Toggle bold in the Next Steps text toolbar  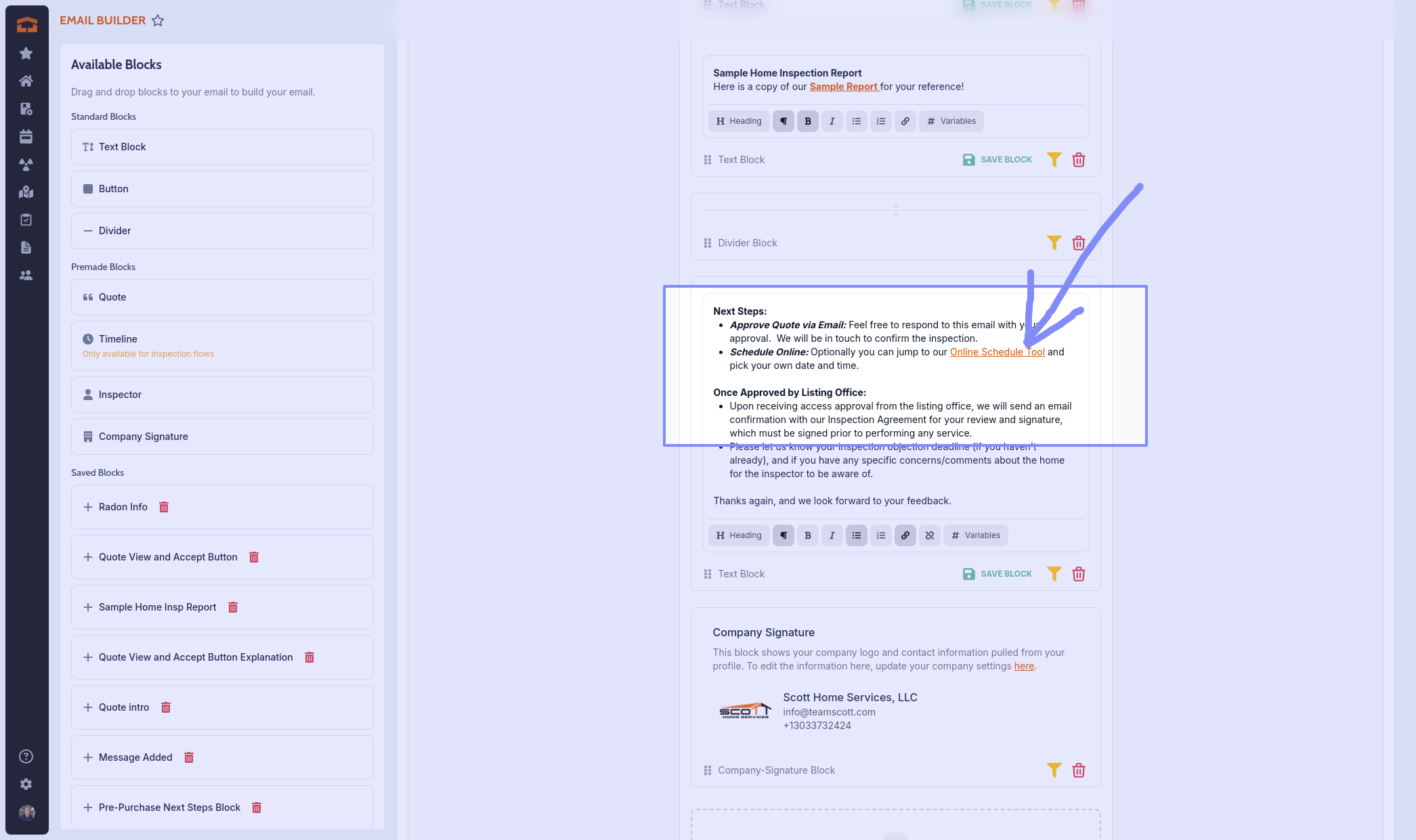(807, 535)
